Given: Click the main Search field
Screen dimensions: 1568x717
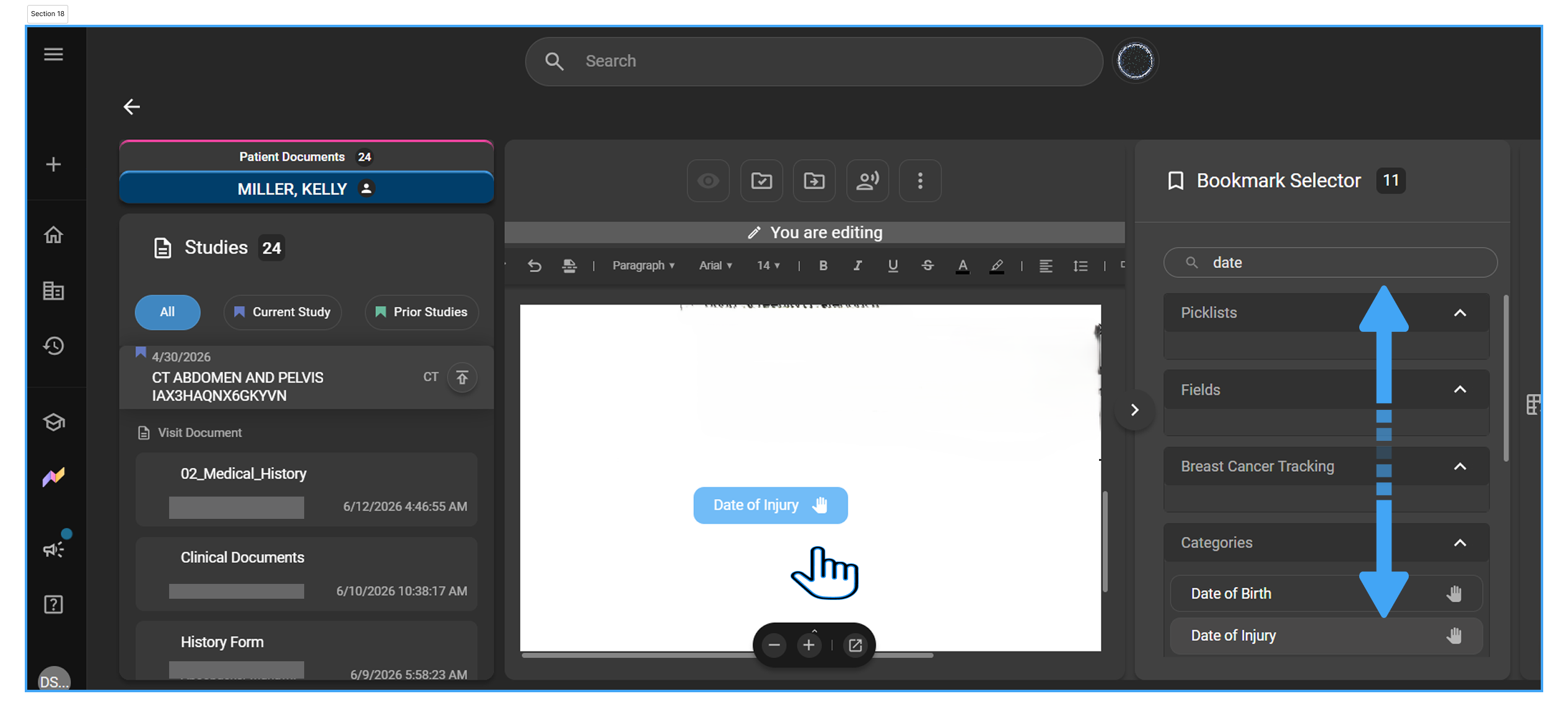Looking at the screenshot, I should pos(813,61).
